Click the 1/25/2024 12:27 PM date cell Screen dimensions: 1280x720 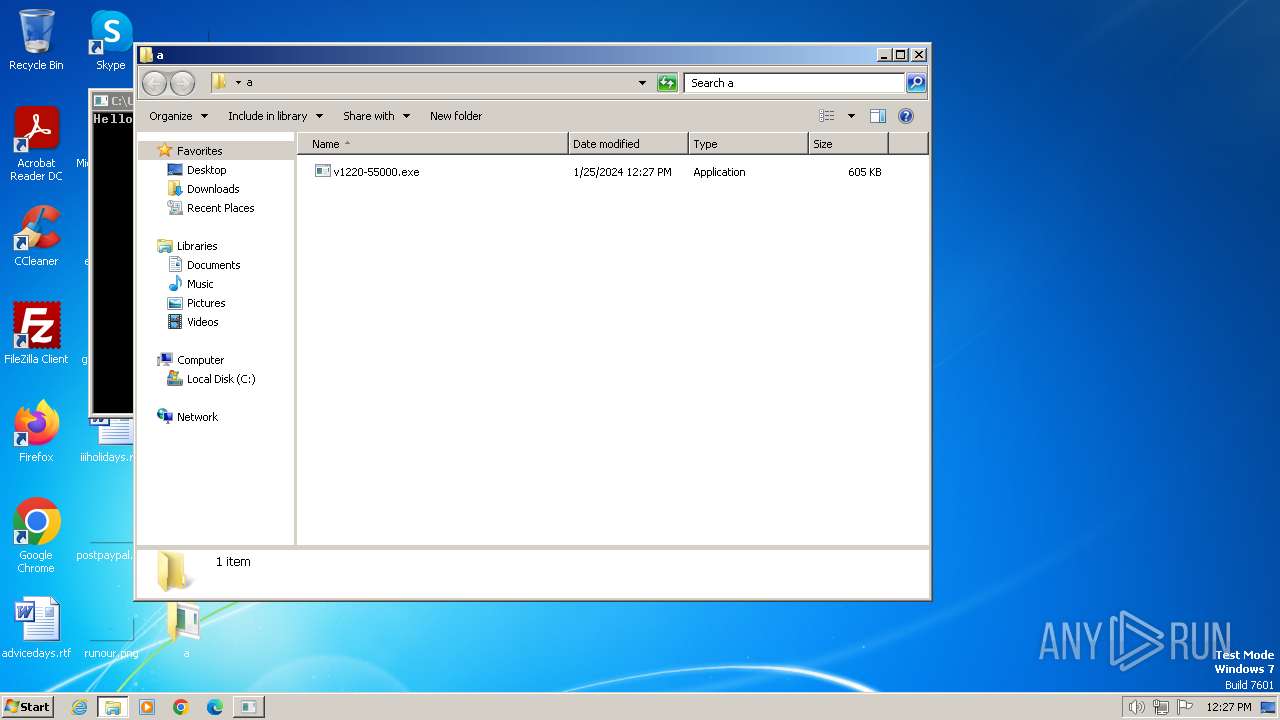[x=622, y=172]
